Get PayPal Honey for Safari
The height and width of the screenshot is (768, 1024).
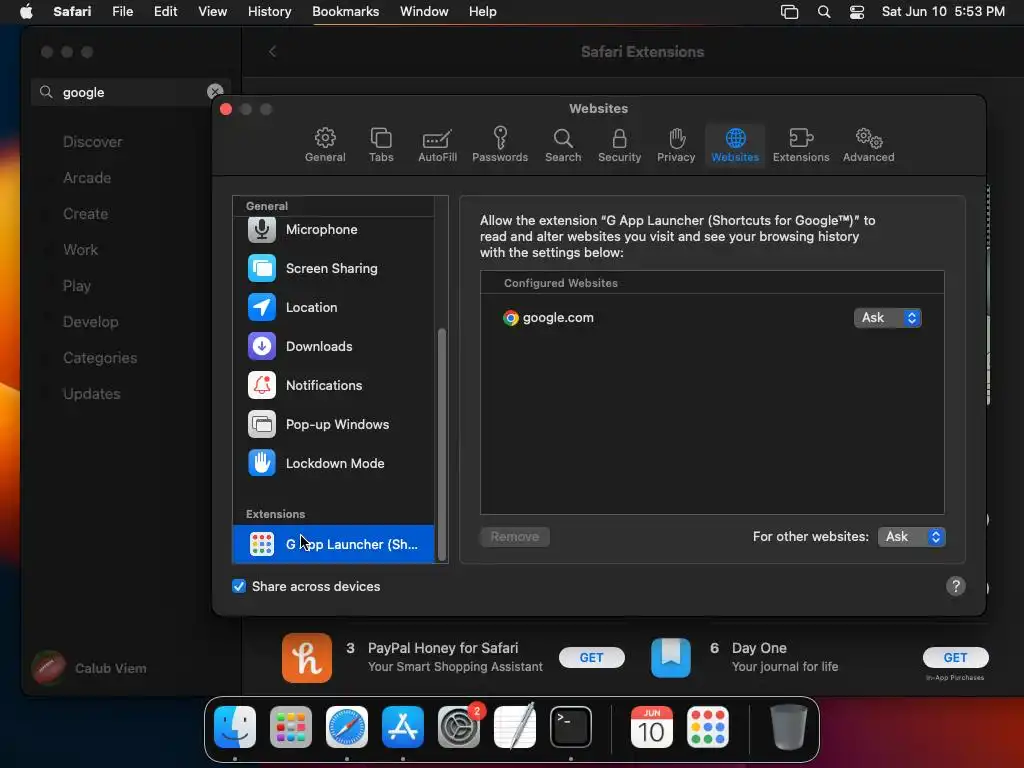click(592, 658)
